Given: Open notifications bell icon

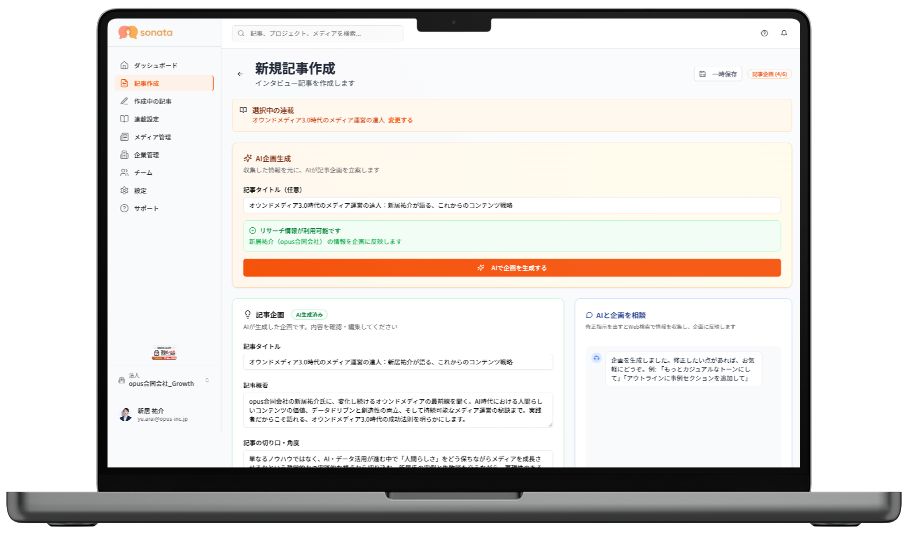Looking at the screenshot, I should pyautogui.click(x=784, y=33).
